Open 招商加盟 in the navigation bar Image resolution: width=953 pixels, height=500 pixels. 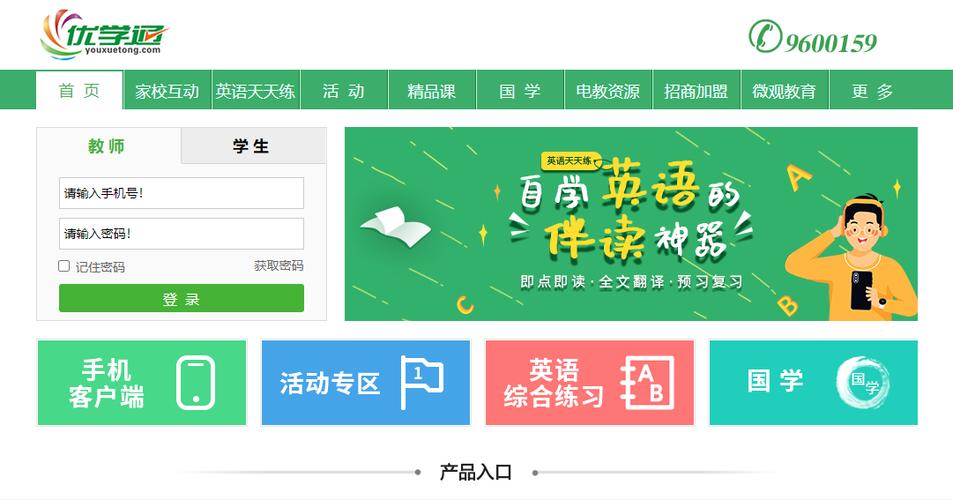click(697, 91)
